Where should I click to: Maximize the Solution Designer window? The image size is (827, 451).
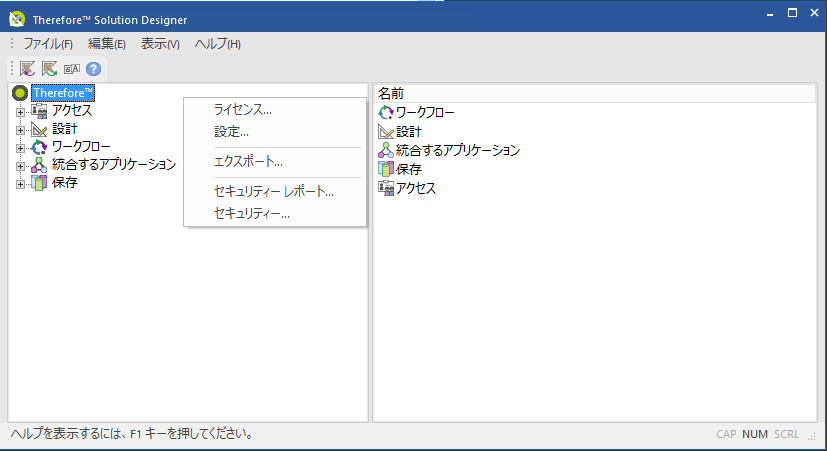coord(792,13)
